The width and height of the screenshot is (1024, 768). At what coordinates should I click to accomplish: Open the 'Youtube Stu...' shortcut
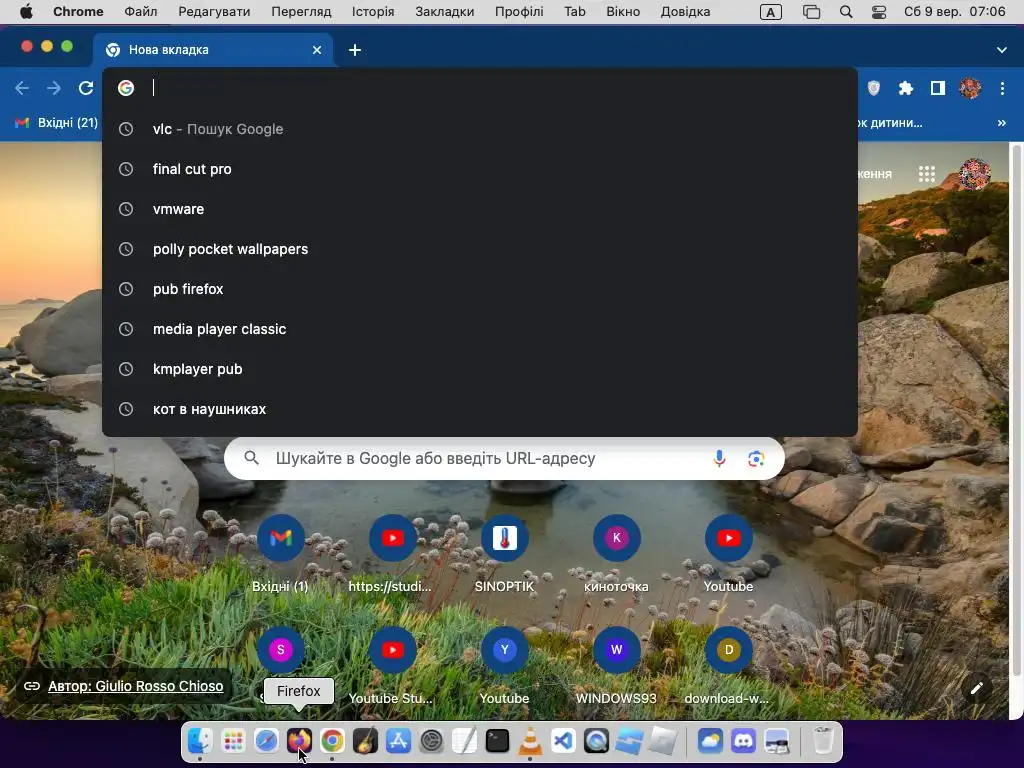tap(392, 665)
